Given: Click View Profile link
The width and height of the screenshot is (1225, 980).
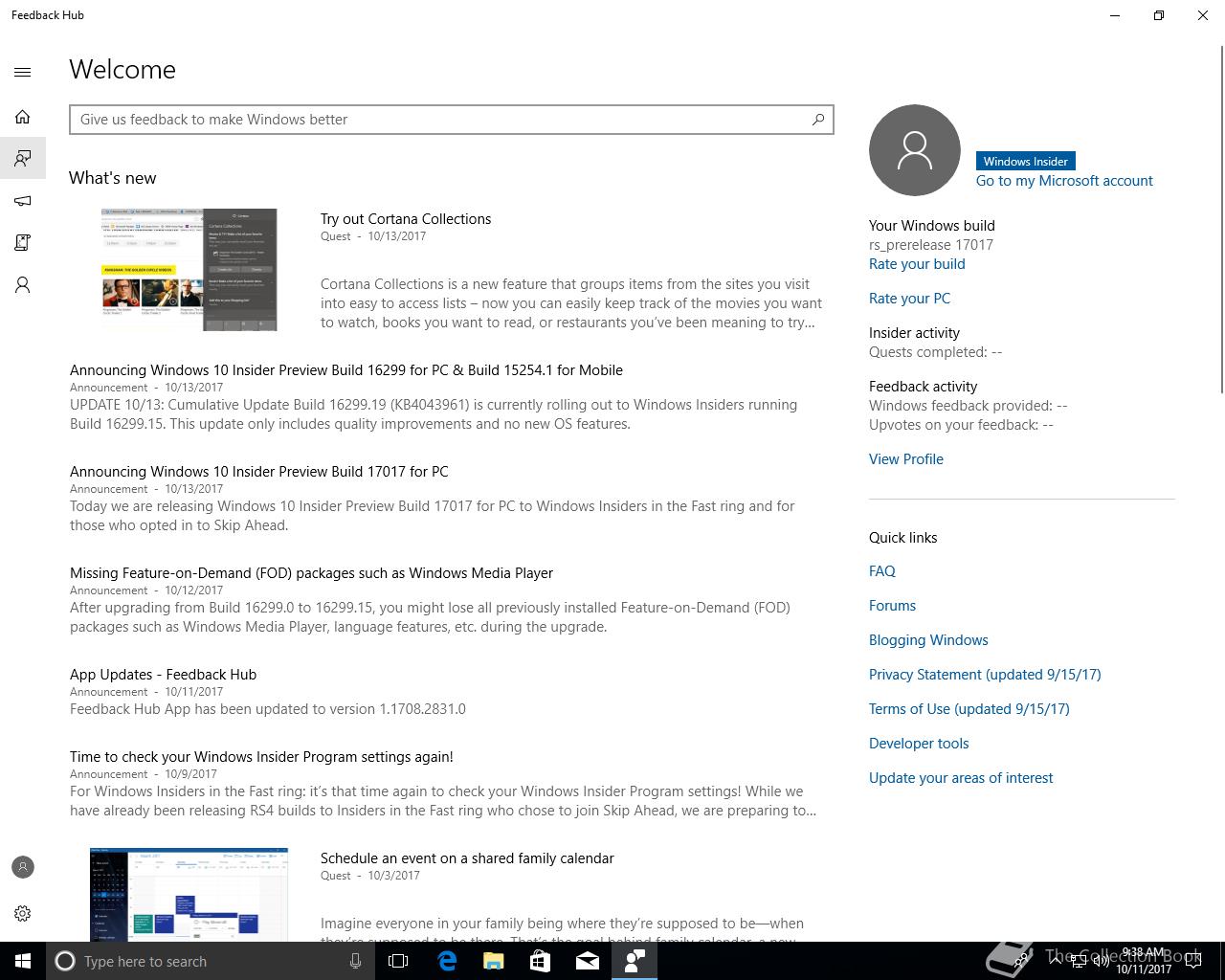Looking at the screenshot, I should click(x=906, y=459).
